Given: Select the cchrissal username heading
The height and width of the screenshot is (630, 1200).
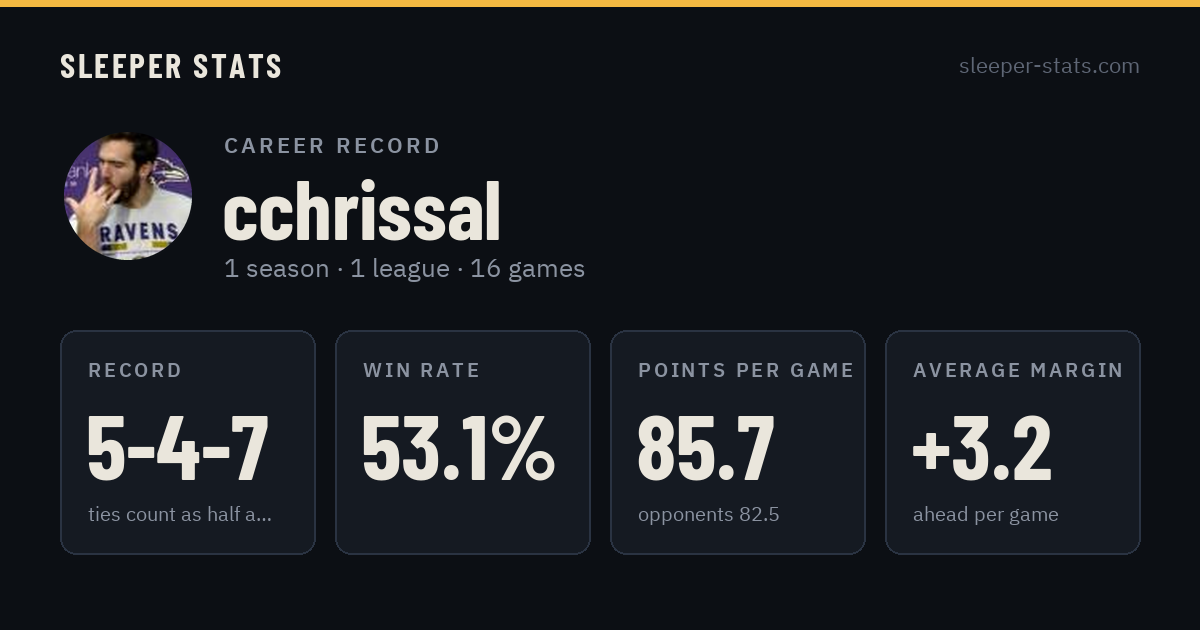Looking at the screenshot, I should (x=362, y=212).
